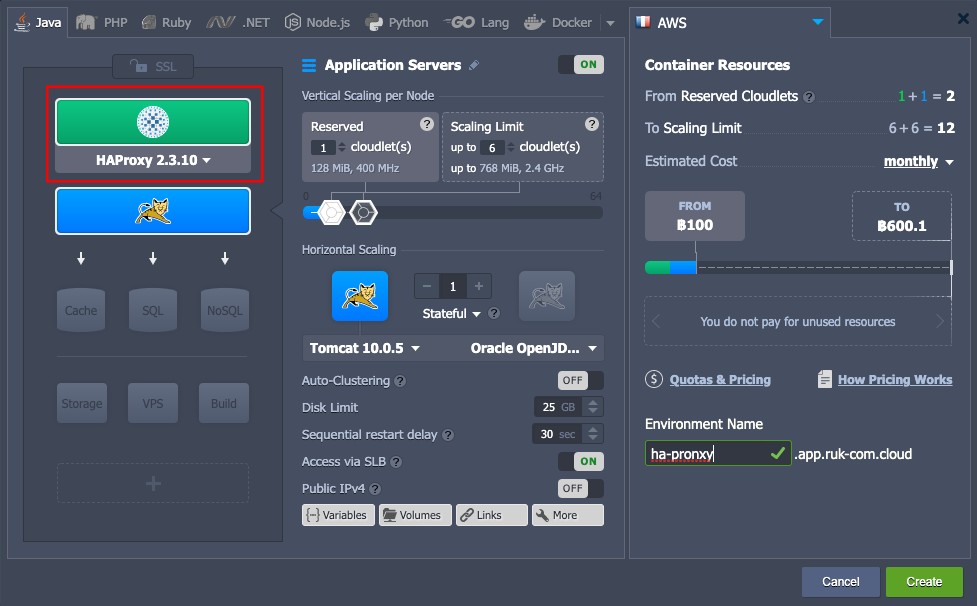977x606 pixels.
Task: Open Public IPv4 help tooltip
Action: click(375, 490)
